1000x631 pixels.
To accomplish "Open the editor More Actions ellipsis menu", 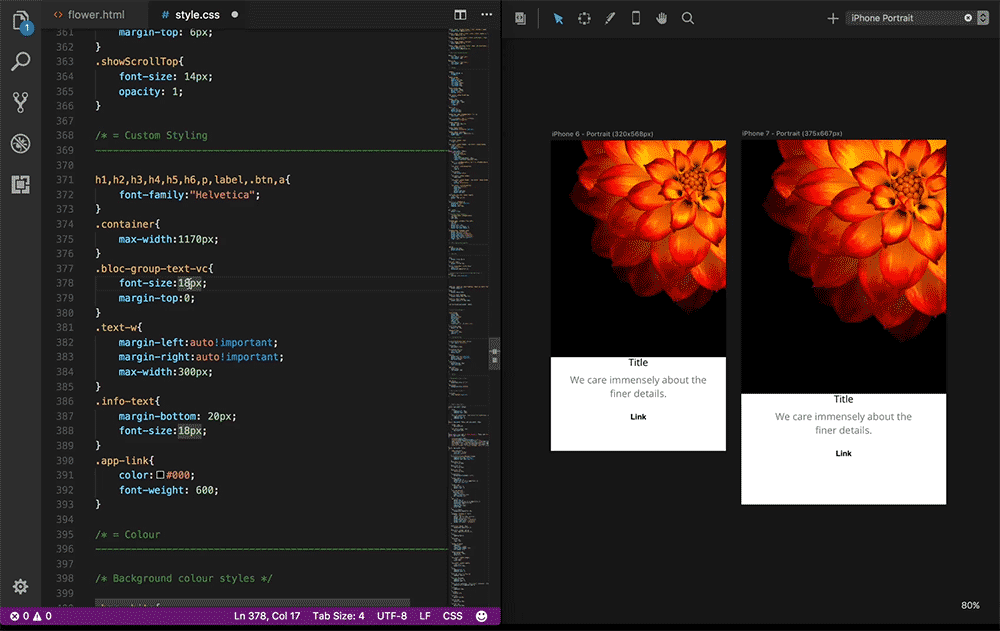I will pyautogui.click(x=487, y=15).
